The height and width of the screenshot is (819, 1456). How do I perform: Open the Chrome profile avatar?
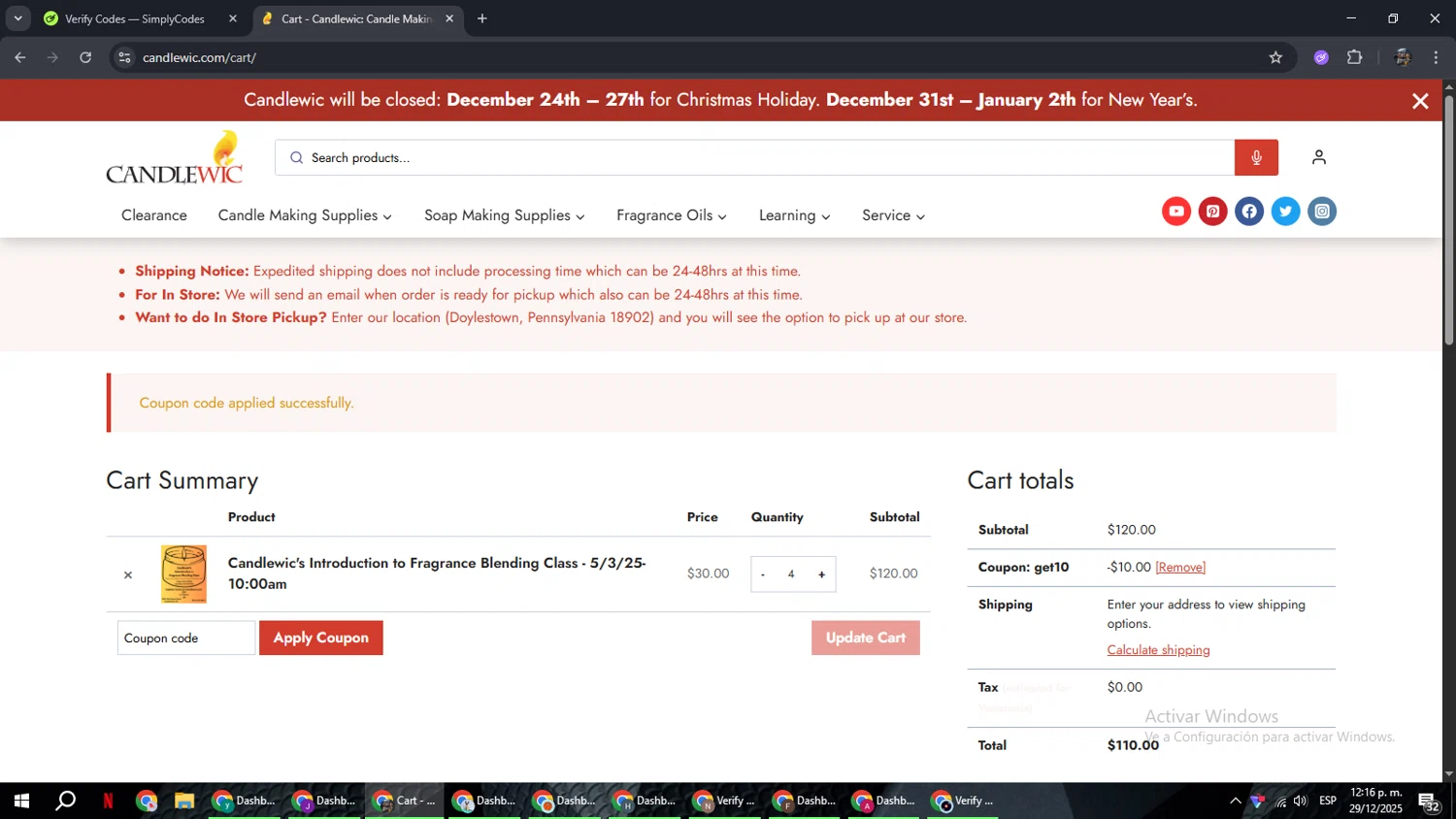1402,57
